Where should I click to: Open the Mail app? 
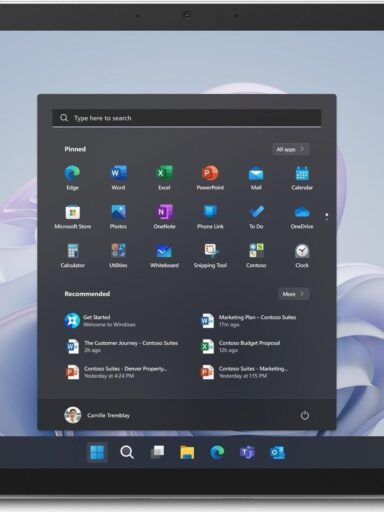pyautogui.click(x=256, y=178)
